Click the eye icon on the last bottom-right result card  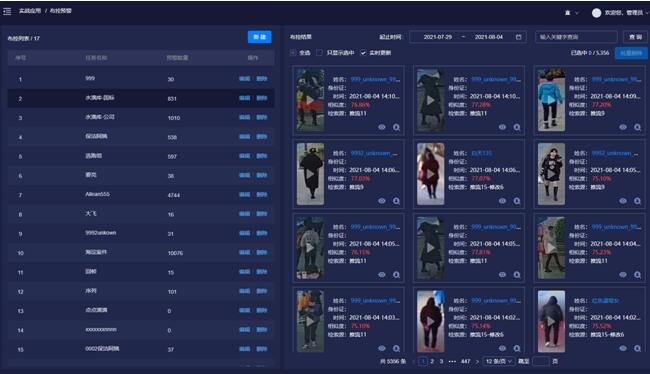(623, 348)
